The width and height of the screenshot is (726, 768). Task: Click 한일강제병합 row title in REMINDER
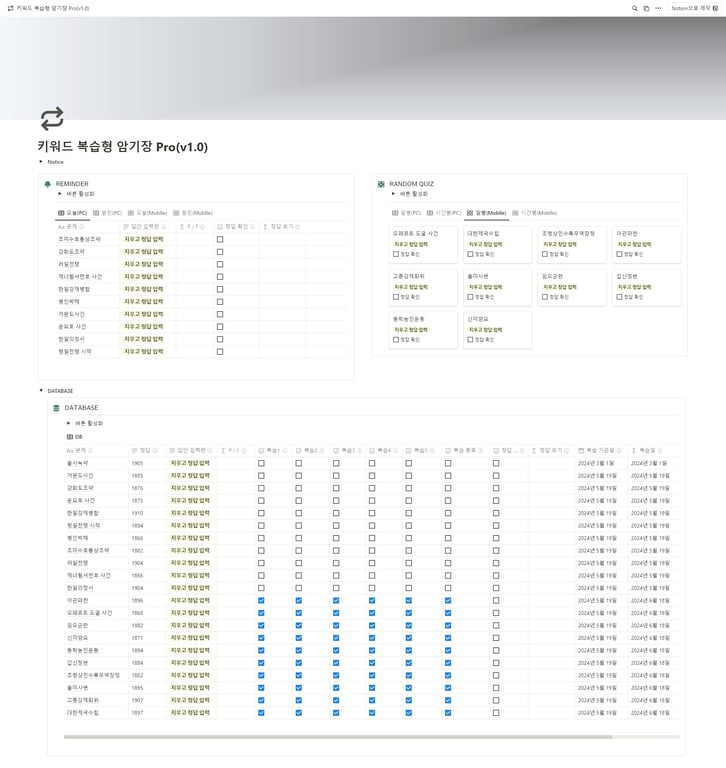pyautogui.click(x=74, y=289)
